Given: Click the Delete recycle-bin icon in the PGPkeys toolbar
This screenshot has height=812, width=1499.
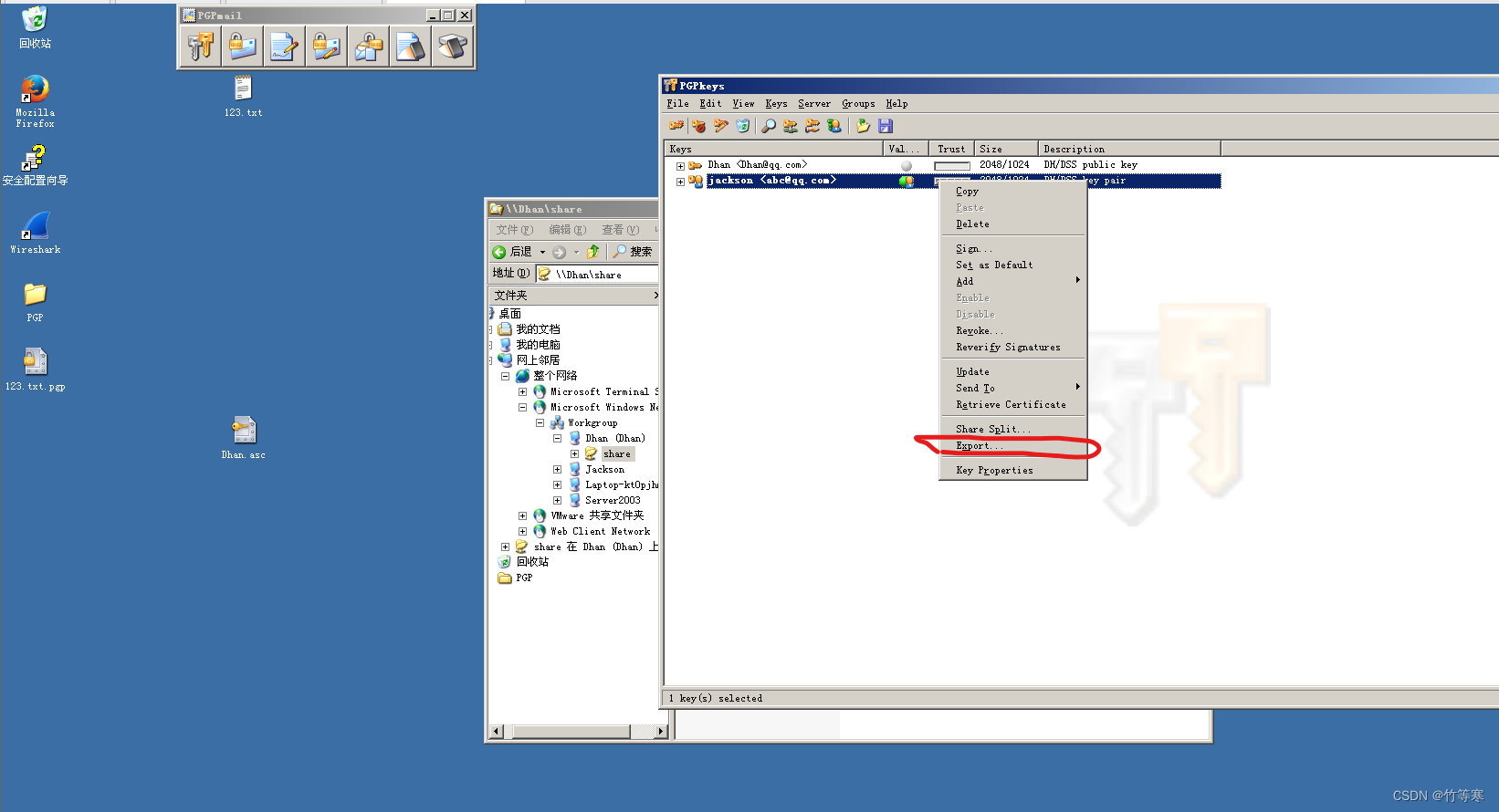Looking at the screenshot, I should (x=743, y=126).
